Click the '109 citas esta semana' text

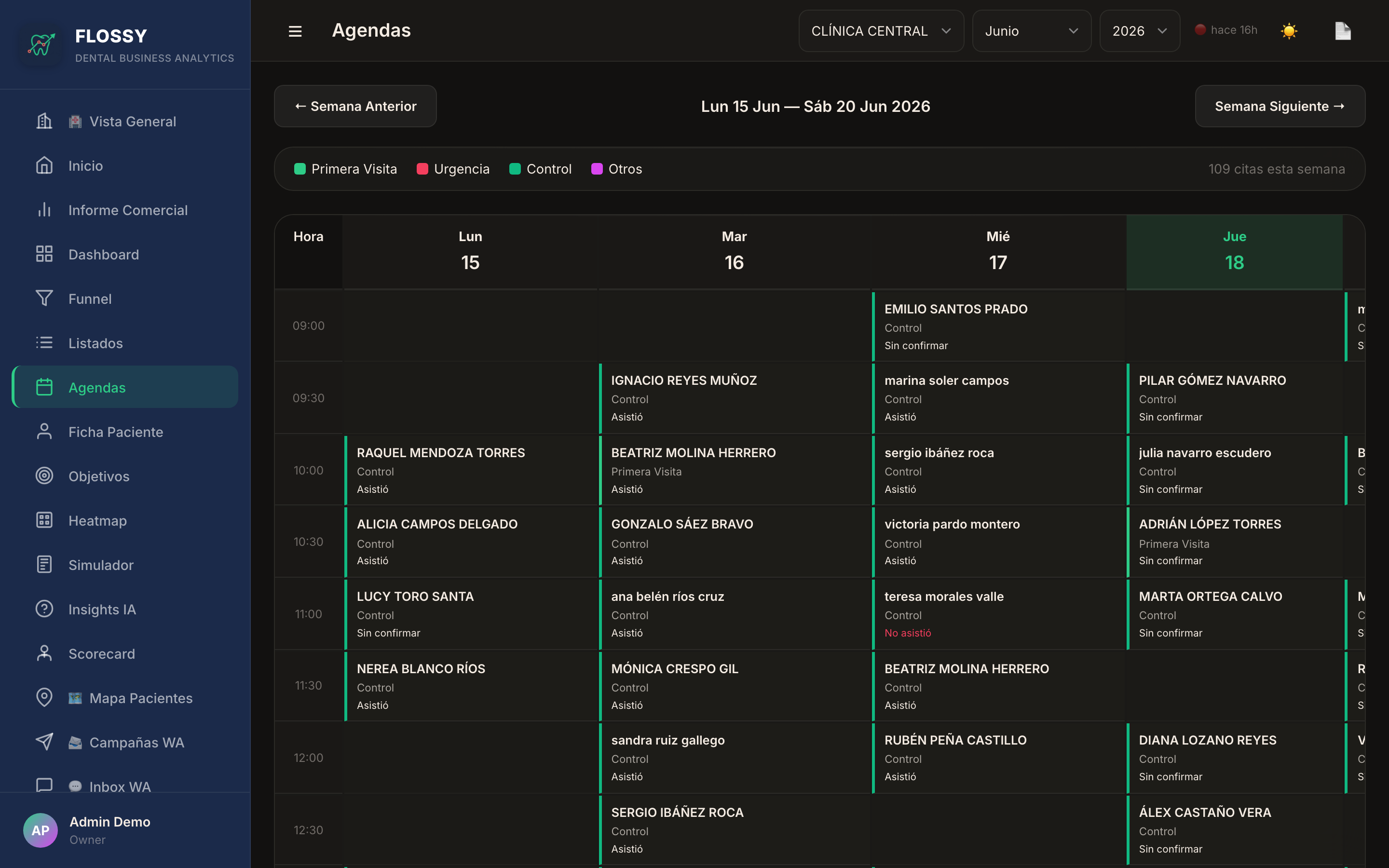[1276, 169]
